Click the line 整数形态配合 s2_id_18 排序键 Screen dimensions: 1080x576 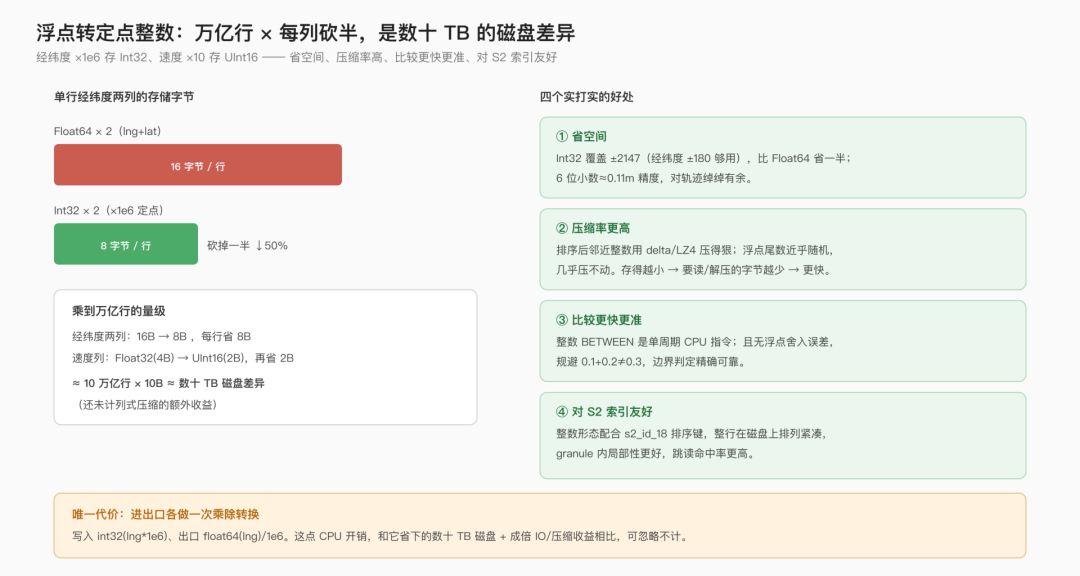(692, 433)
